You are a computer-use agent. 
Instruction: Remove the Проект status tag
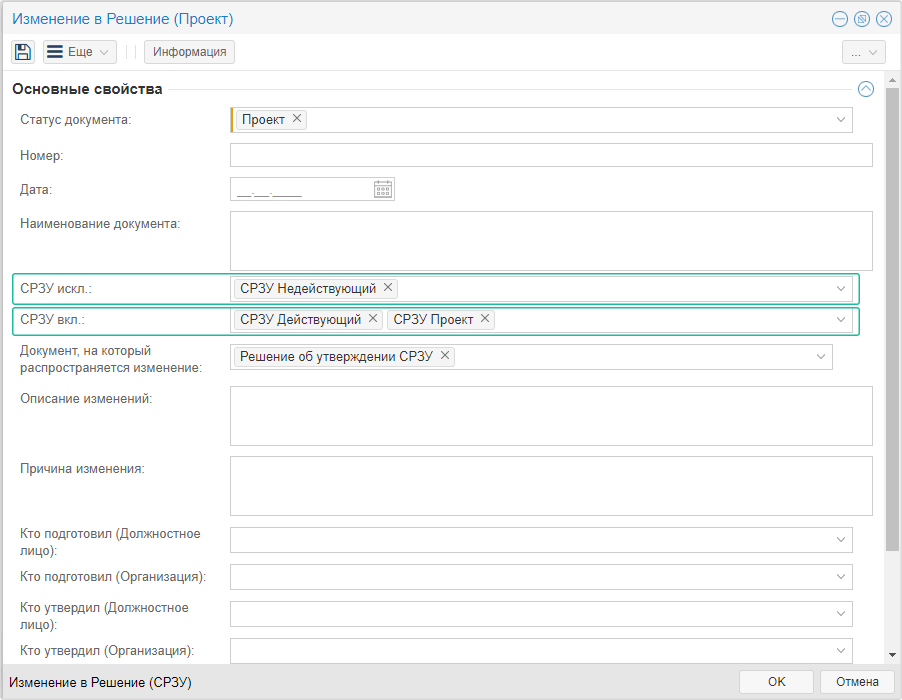click(x=297, y=119)
